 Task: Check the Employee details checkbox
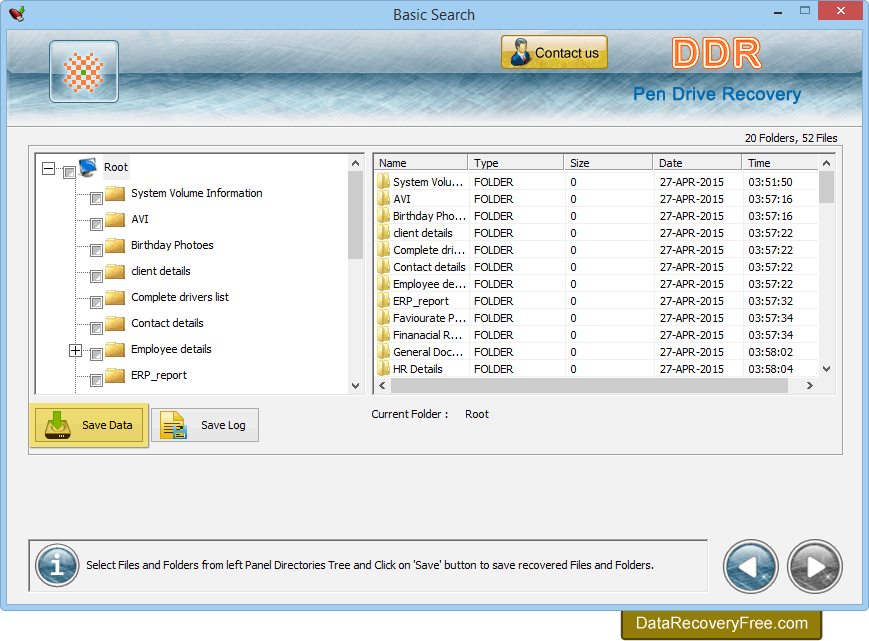(x=96, y=355)
